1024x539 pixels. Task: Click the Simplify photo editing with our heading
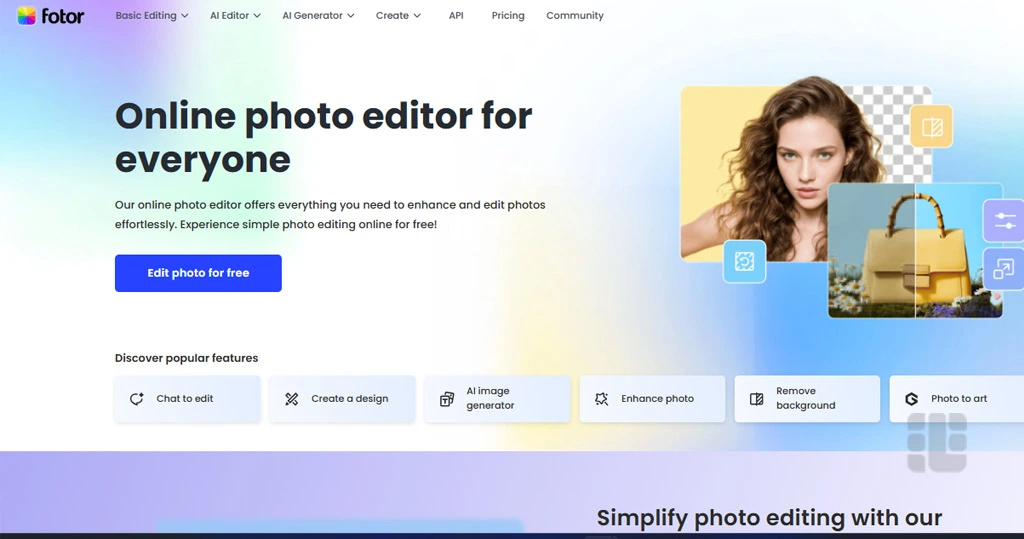(x=769, y=517)
